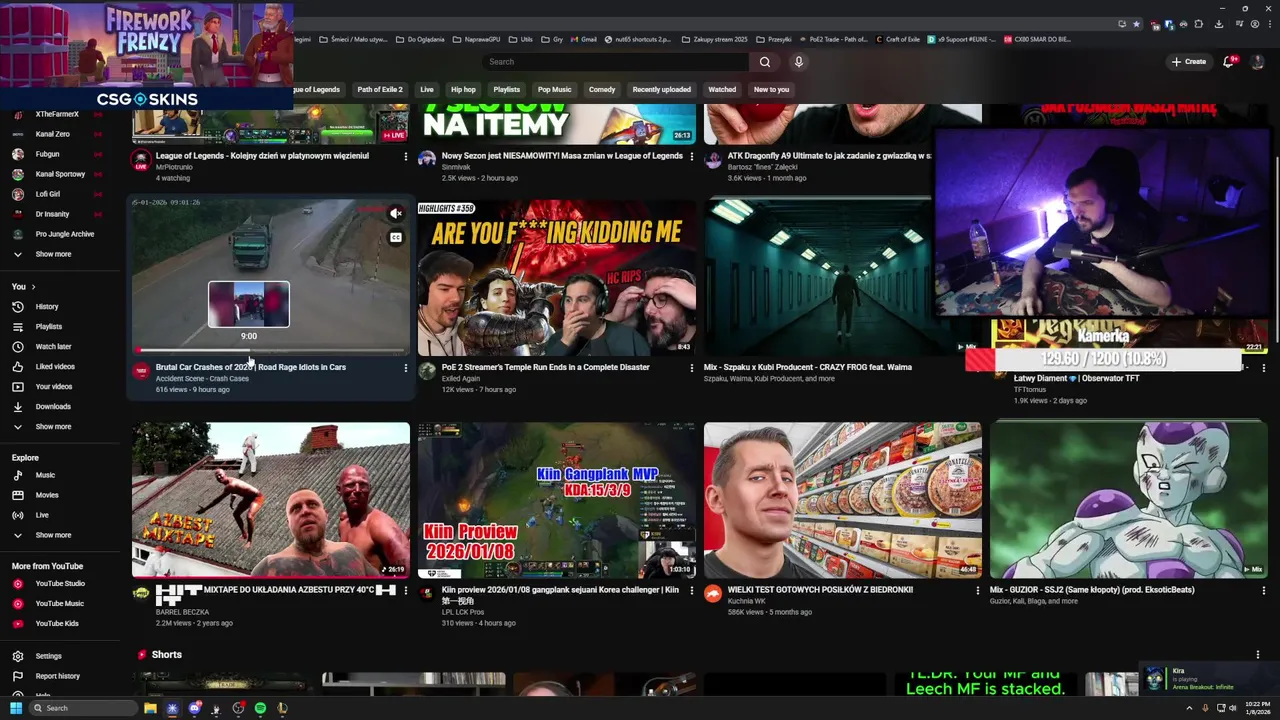
Task: Expand the You section Show more
Action: coord(53,427)
